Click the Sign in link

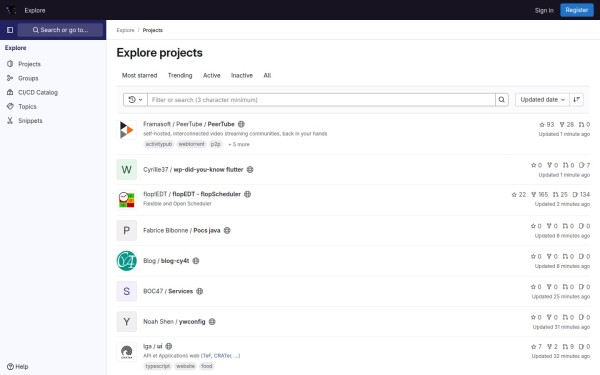point(544,10)
